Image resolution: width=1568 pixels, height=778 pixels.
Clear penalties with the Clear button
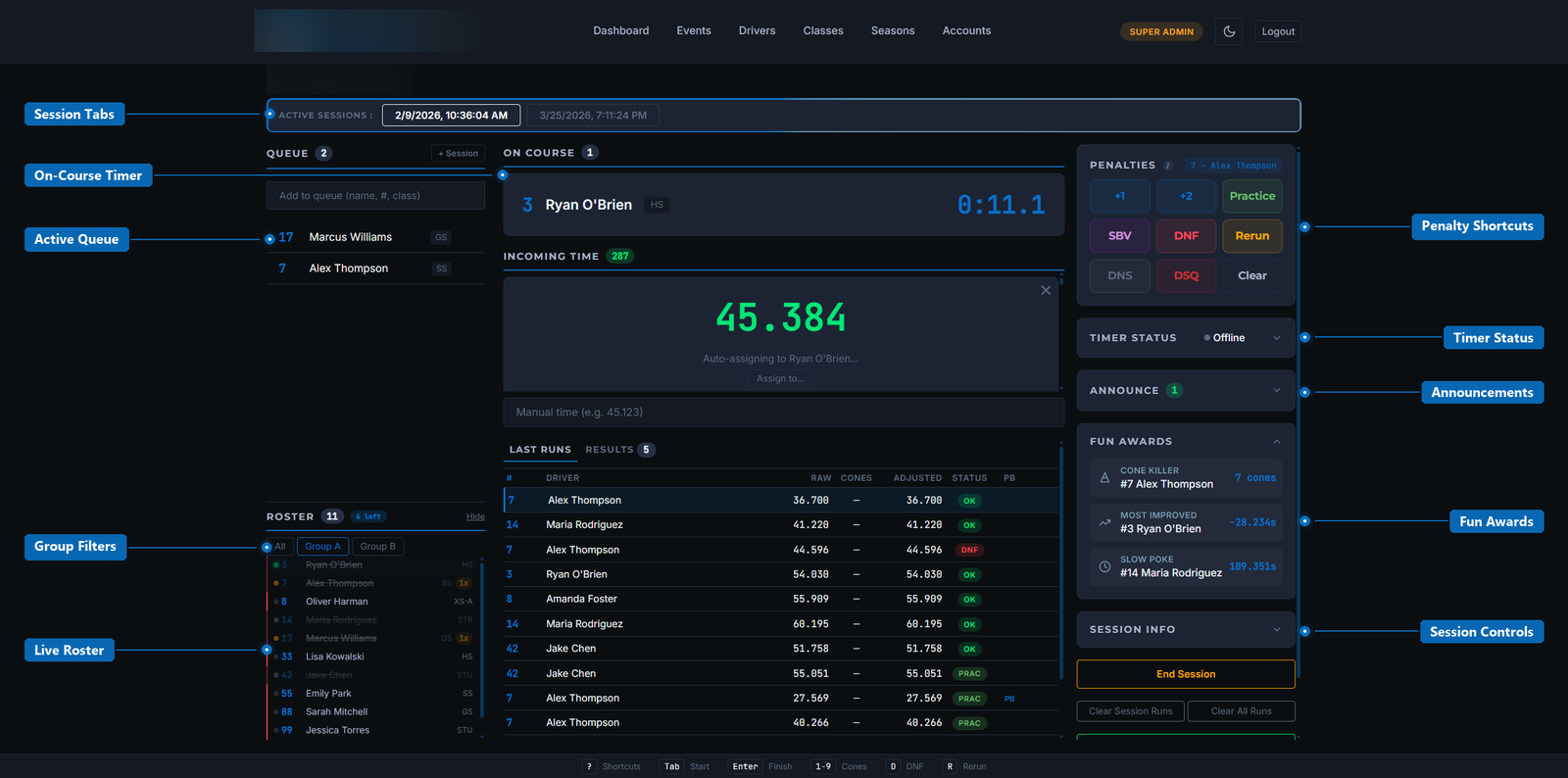click(x=1252, y=276)
